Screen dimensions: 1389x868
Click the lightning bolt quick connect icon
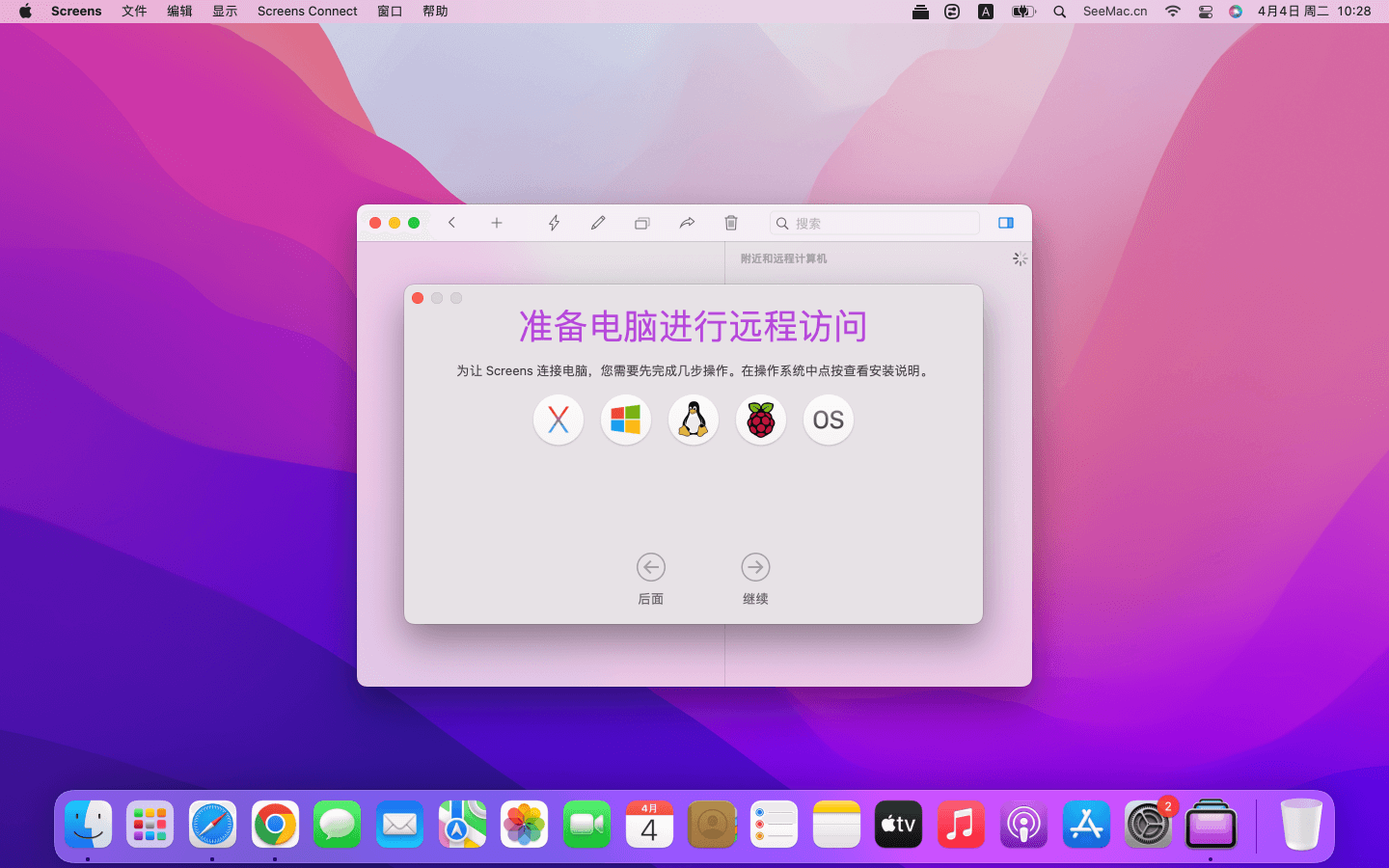(x=554, y=223)
